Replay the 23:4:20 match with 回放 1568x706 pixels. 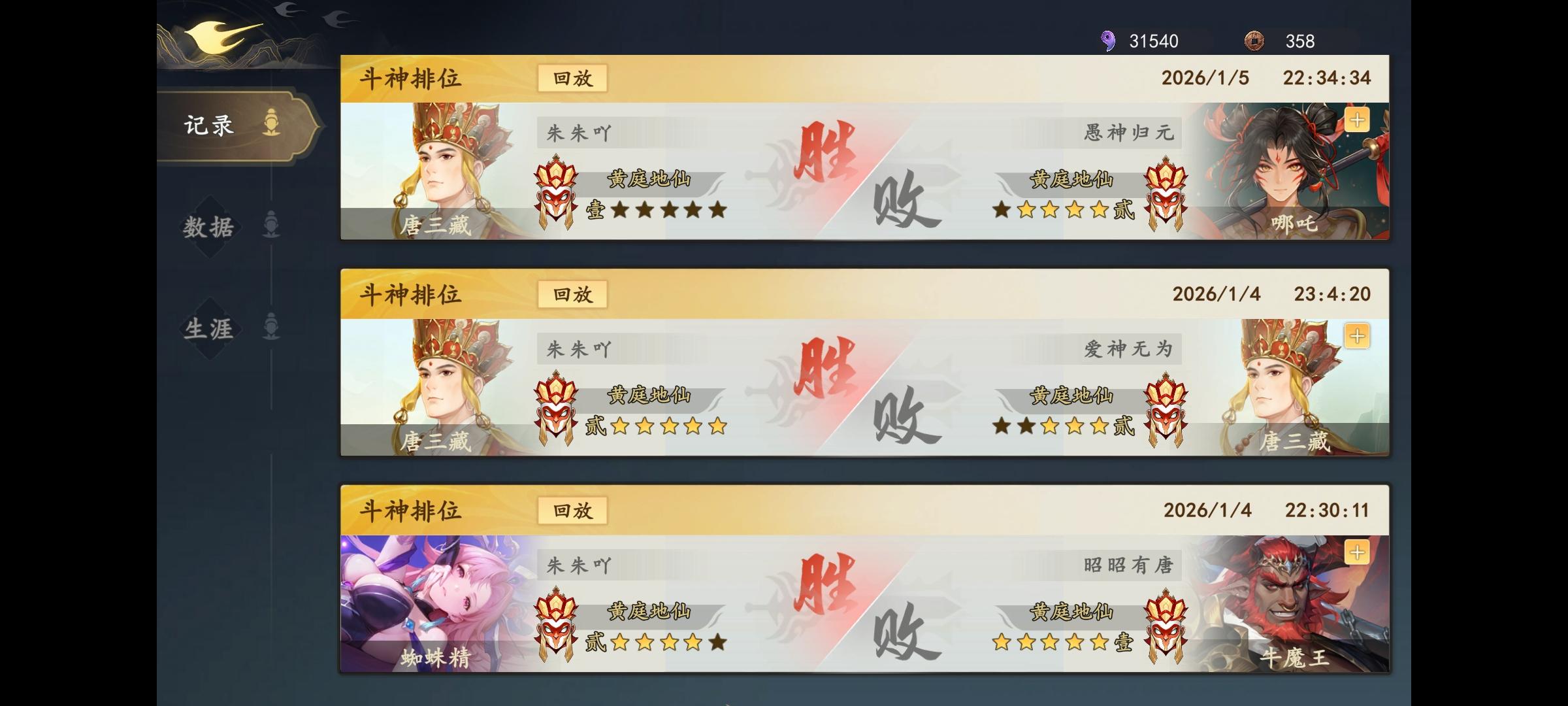tap(573, 295)
